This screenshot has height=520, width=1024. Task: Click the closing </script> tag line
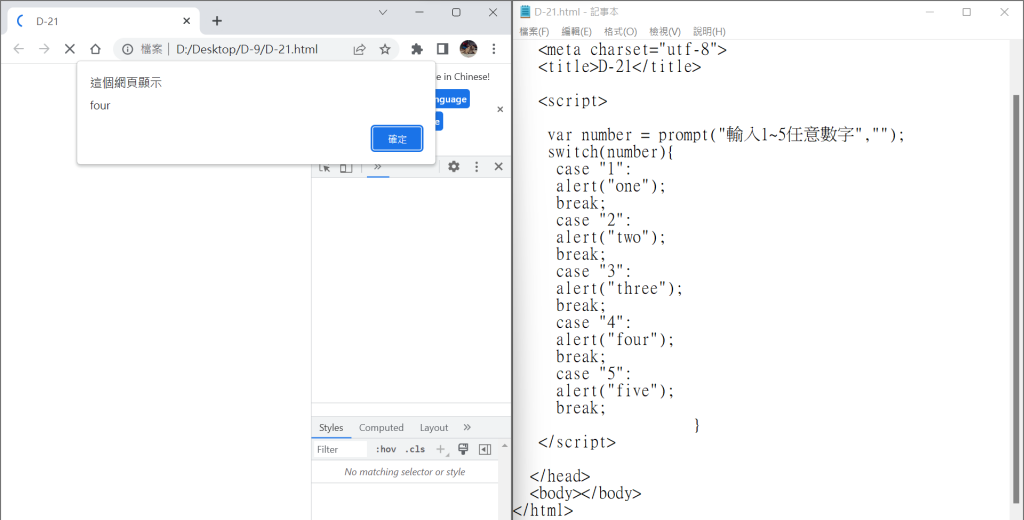tap(577, 442)
